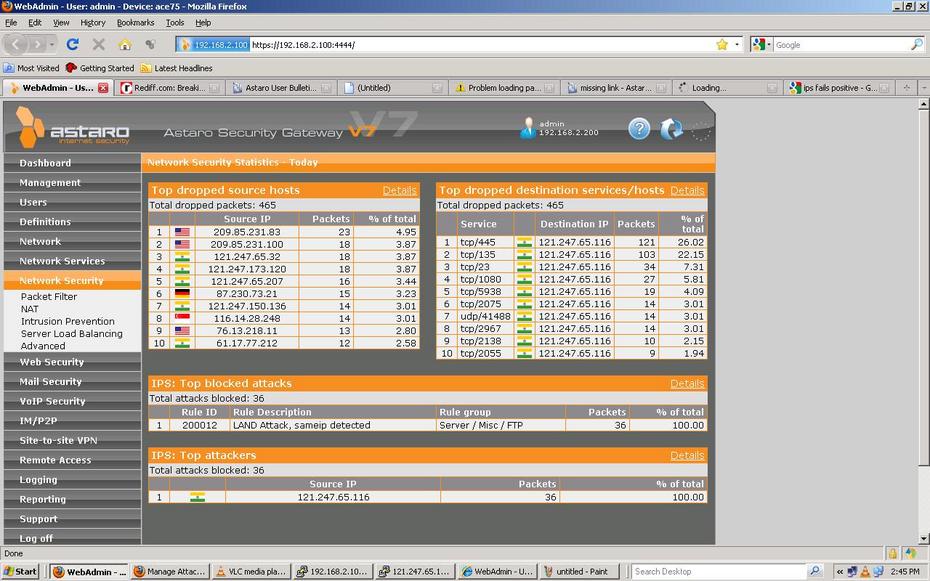
Task: Reload the page with the refresh icon
Action: pyautogui.click(x=73, y=44)
